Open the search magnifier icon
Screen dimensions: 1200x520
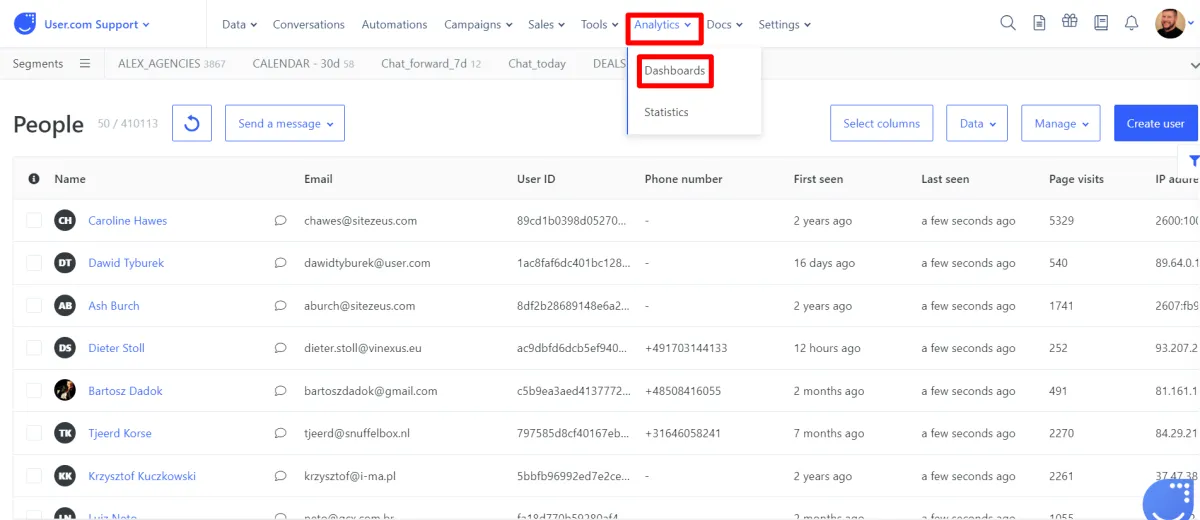tap(1008, 23)
